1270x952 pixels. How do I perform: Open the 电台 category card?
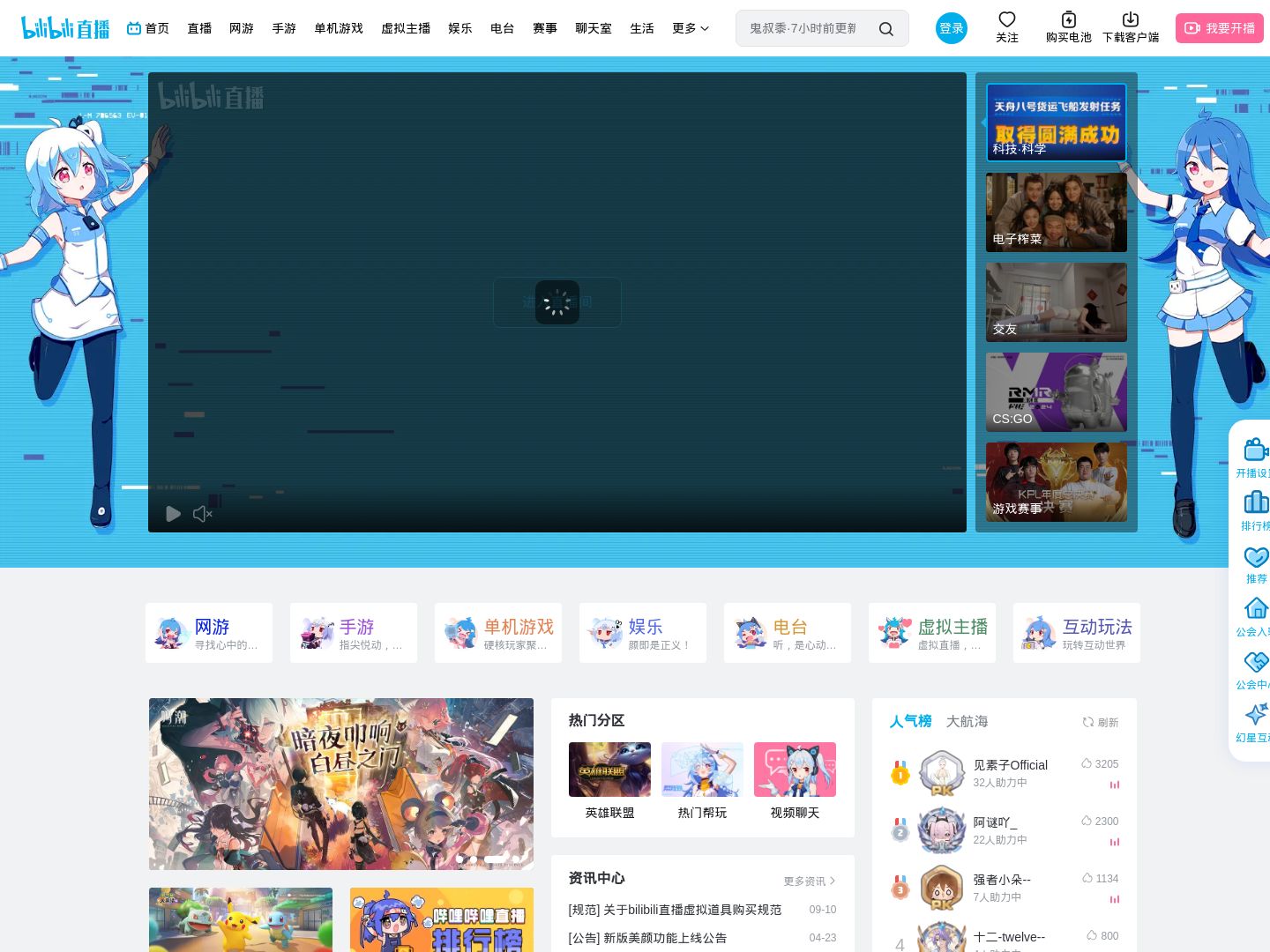[x=788, y=633]
